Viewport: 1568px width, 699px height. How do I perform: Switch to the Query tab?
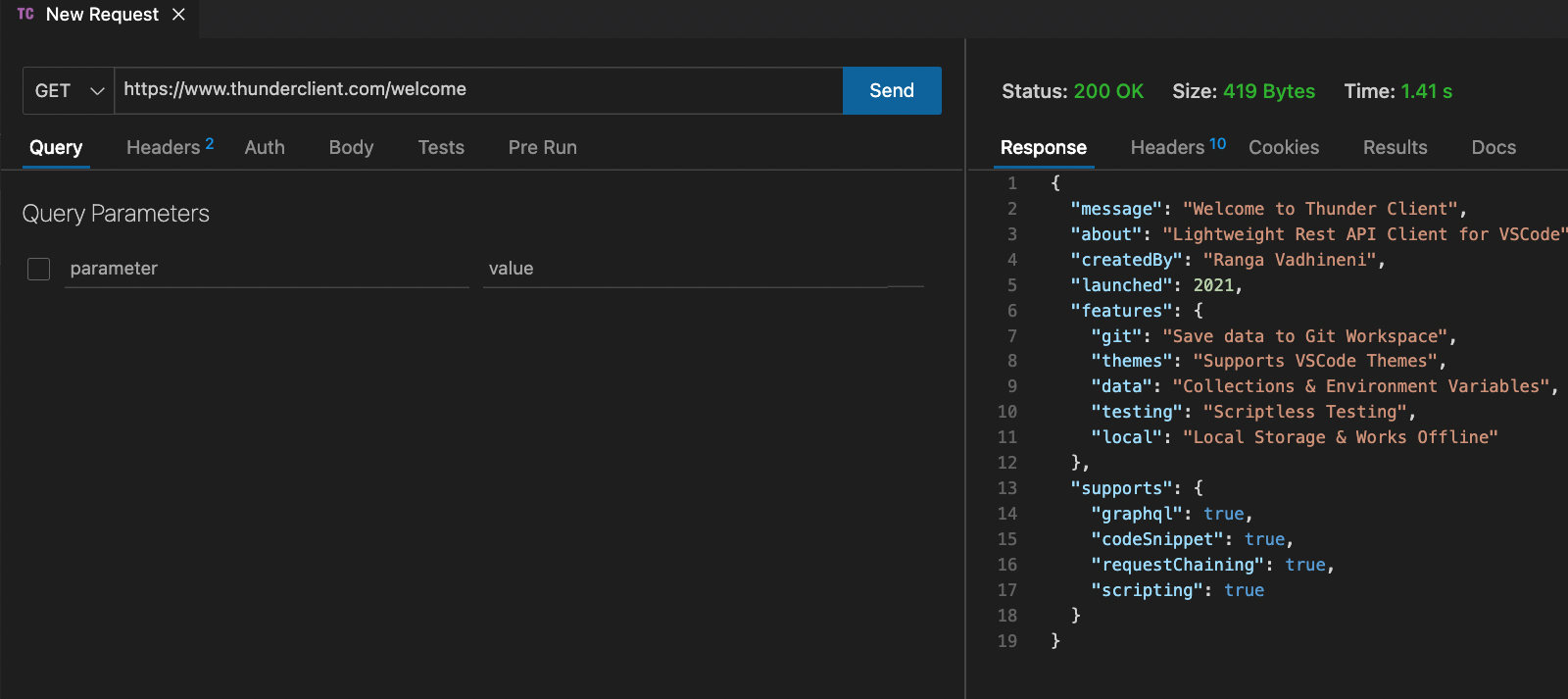pos(56,147)
